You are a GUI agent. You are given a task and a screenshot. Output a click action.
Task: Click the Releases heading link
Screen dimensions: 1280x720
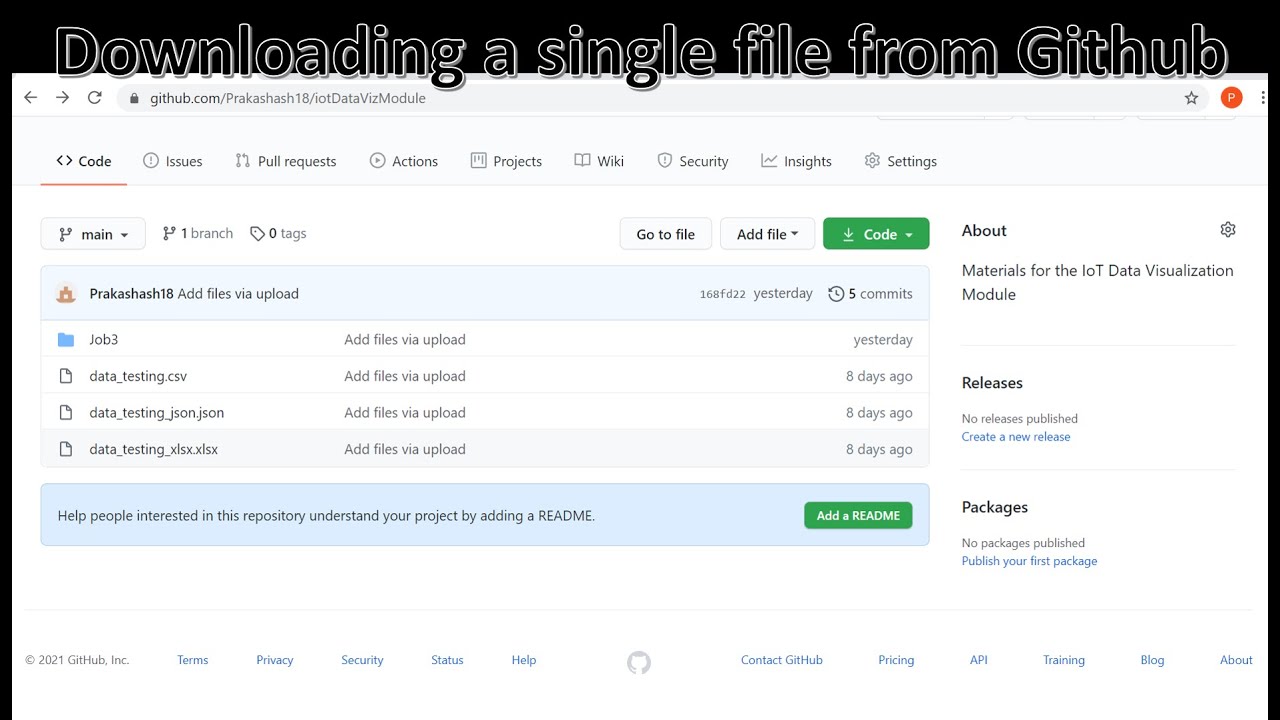(x=992, y=383)
